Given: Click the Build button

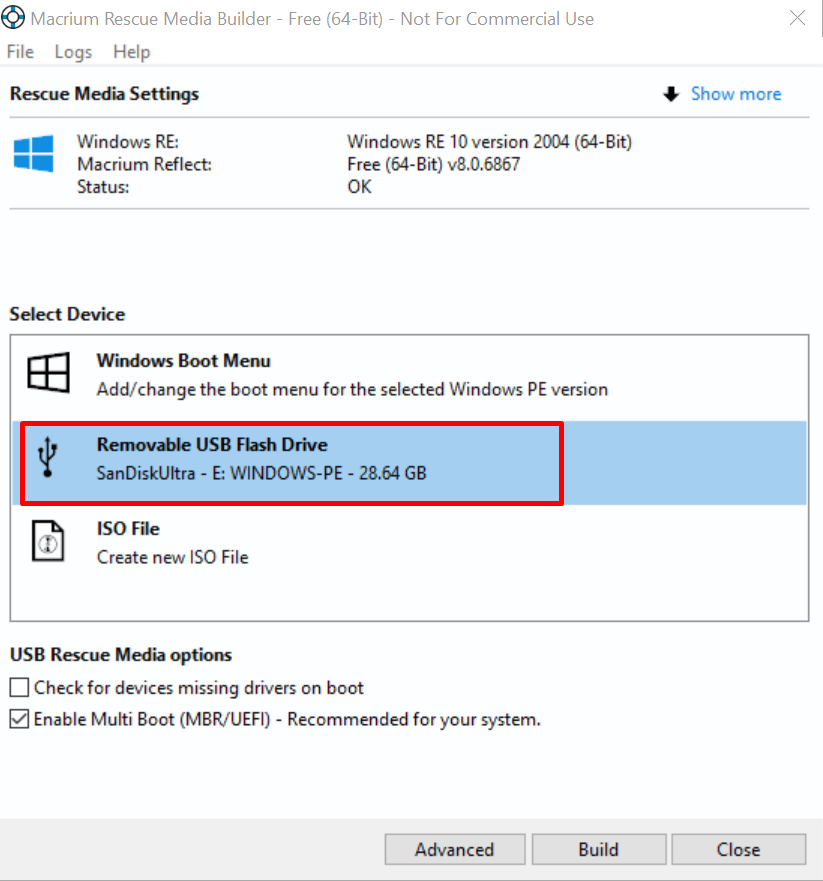Looking at the screenshot, I should pos(598,849).
